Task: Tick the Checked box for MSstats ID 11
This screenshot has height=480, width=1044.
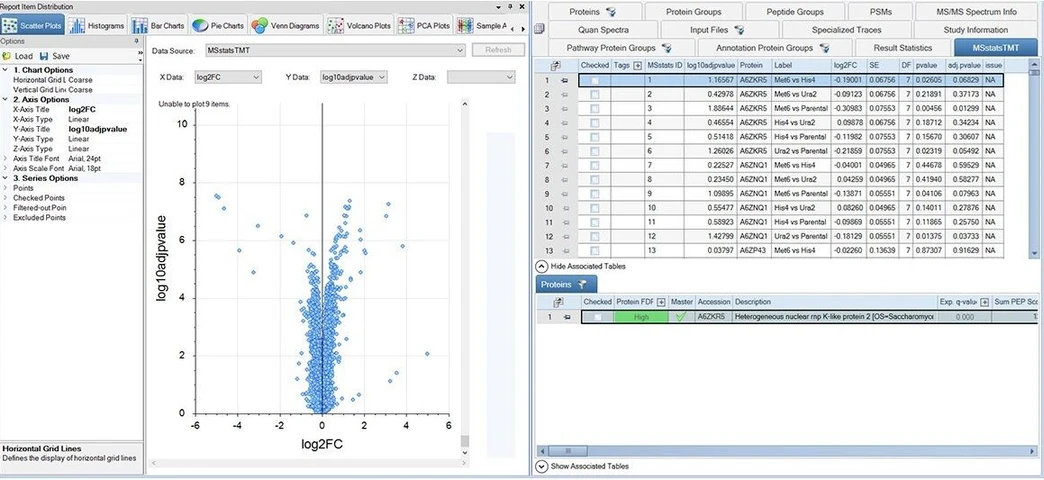Action: click(595, 222)
